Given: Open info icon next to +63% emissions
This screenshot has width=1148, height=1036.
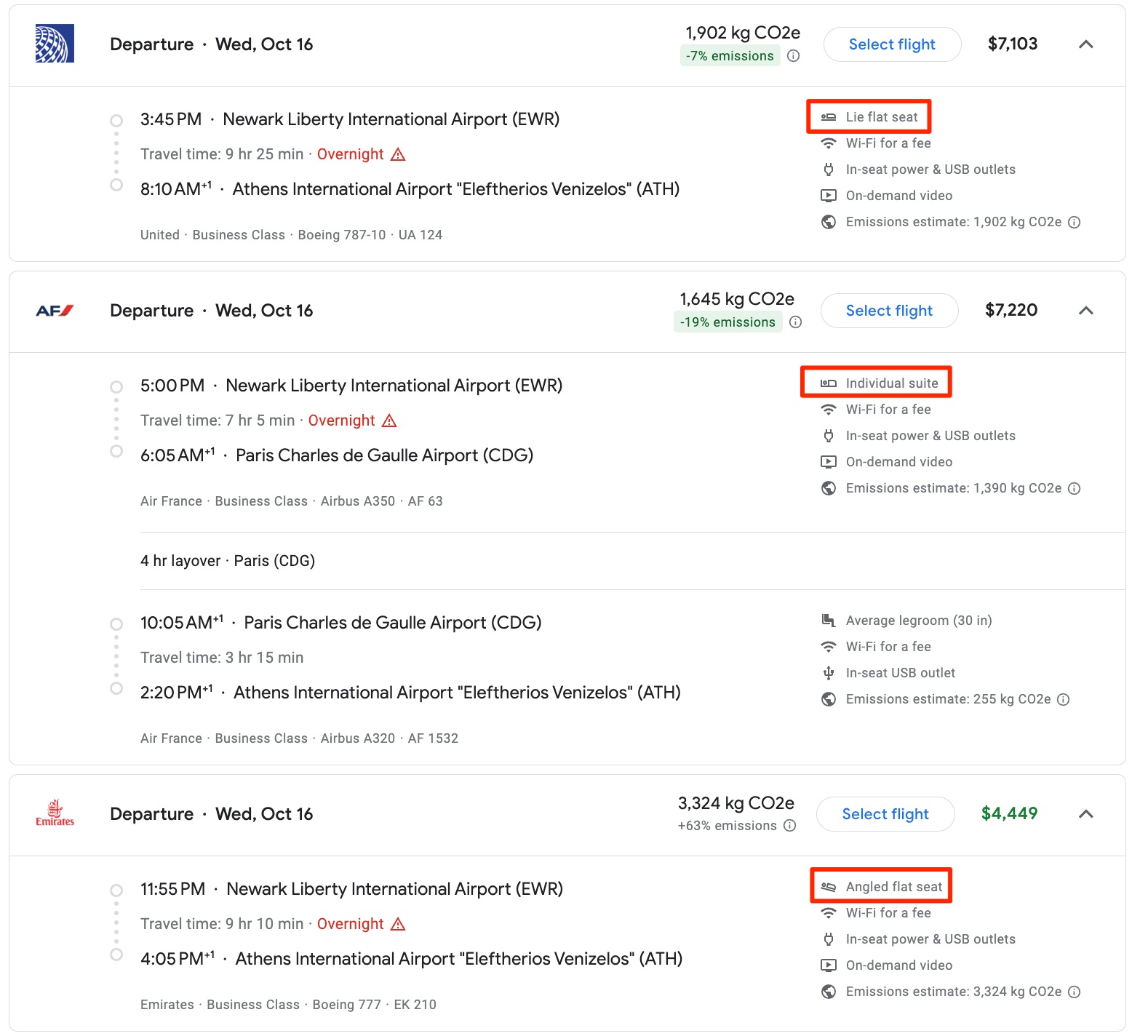Looking at the screenshot, I should pyautogui.click(x=790, y=826).
